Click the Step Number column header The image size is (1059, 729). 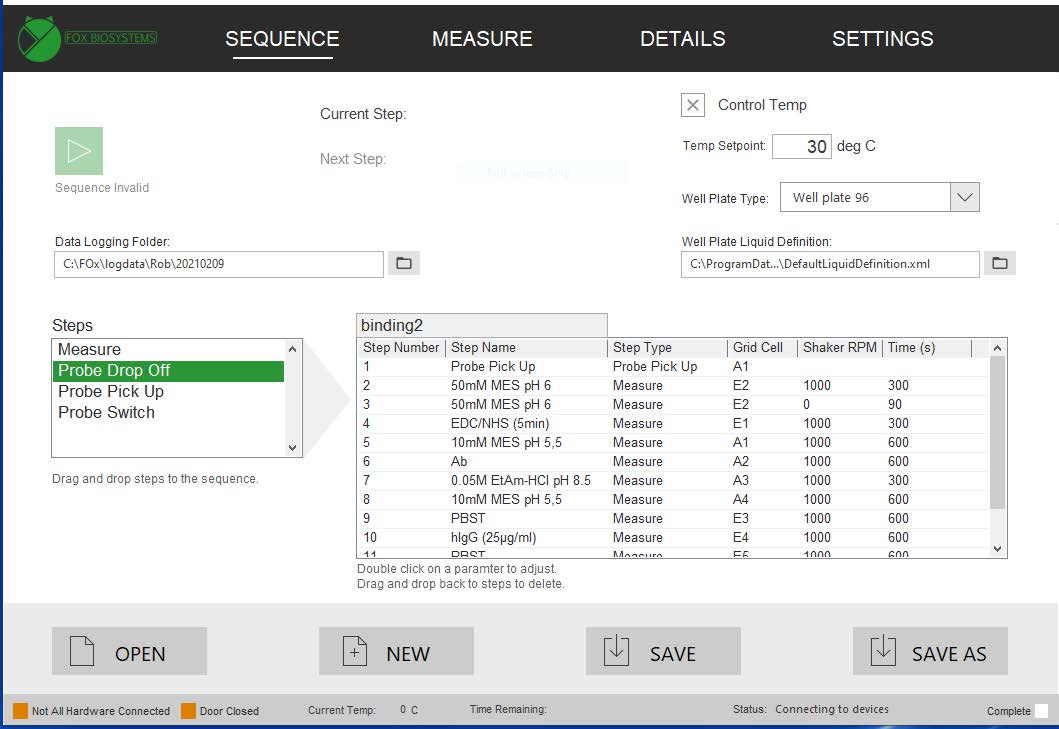[x=401, y=348]
